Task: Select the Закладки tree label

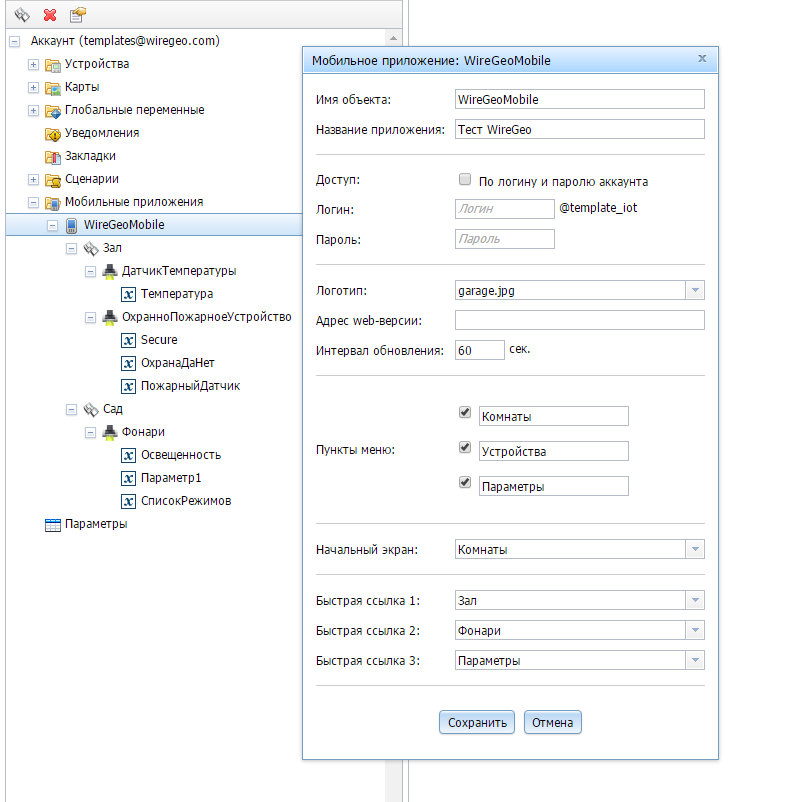Action: click(x=90, y=156)
